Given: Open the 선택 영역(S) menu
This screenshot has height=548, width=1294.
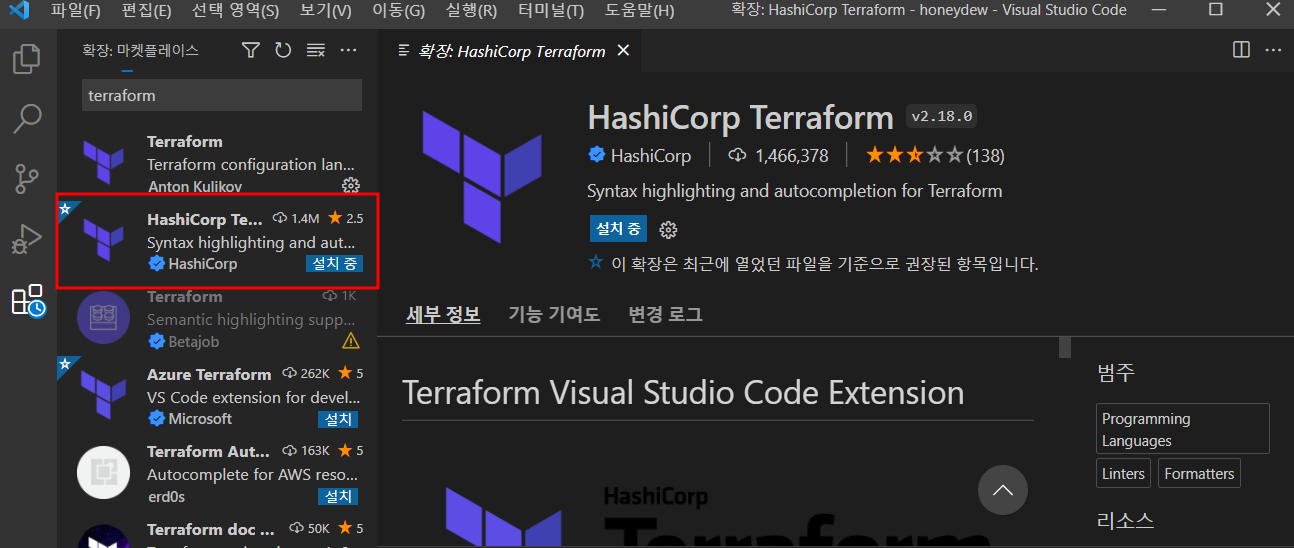Looking at the screenshot, I should [x=235, y=11].
